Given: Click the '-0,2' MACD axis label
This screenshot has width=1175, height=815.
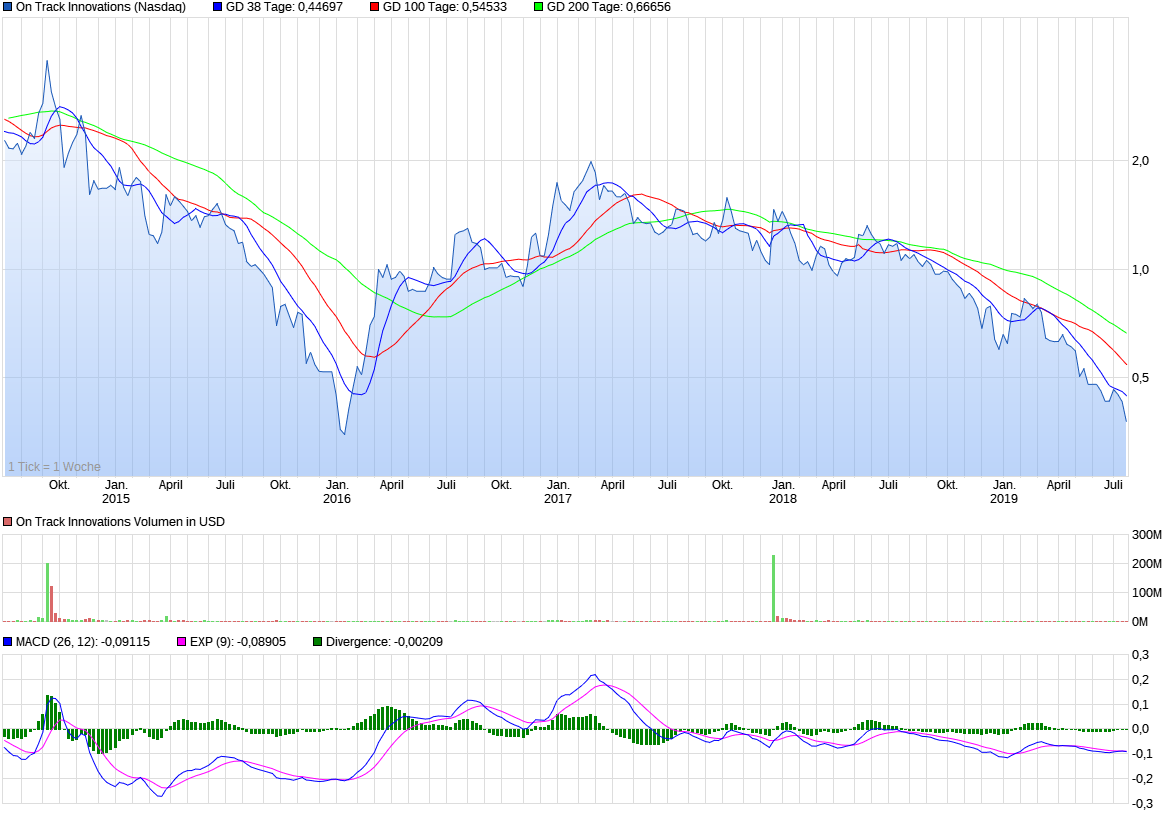Looking at the screenshot, I should (1140, 778).
